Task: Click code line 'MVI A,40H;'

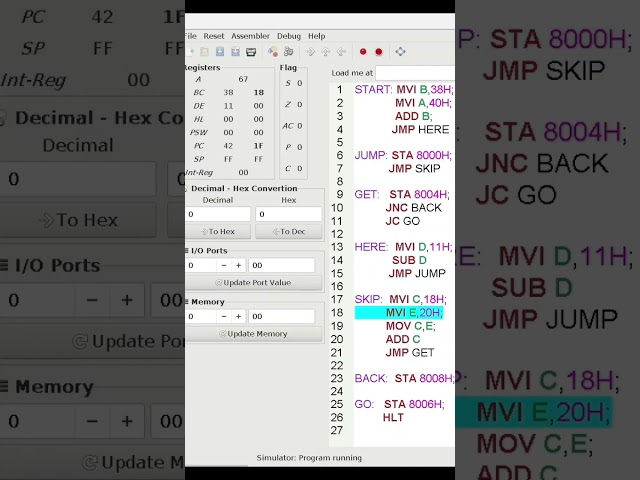Action: tap(423, 103)
